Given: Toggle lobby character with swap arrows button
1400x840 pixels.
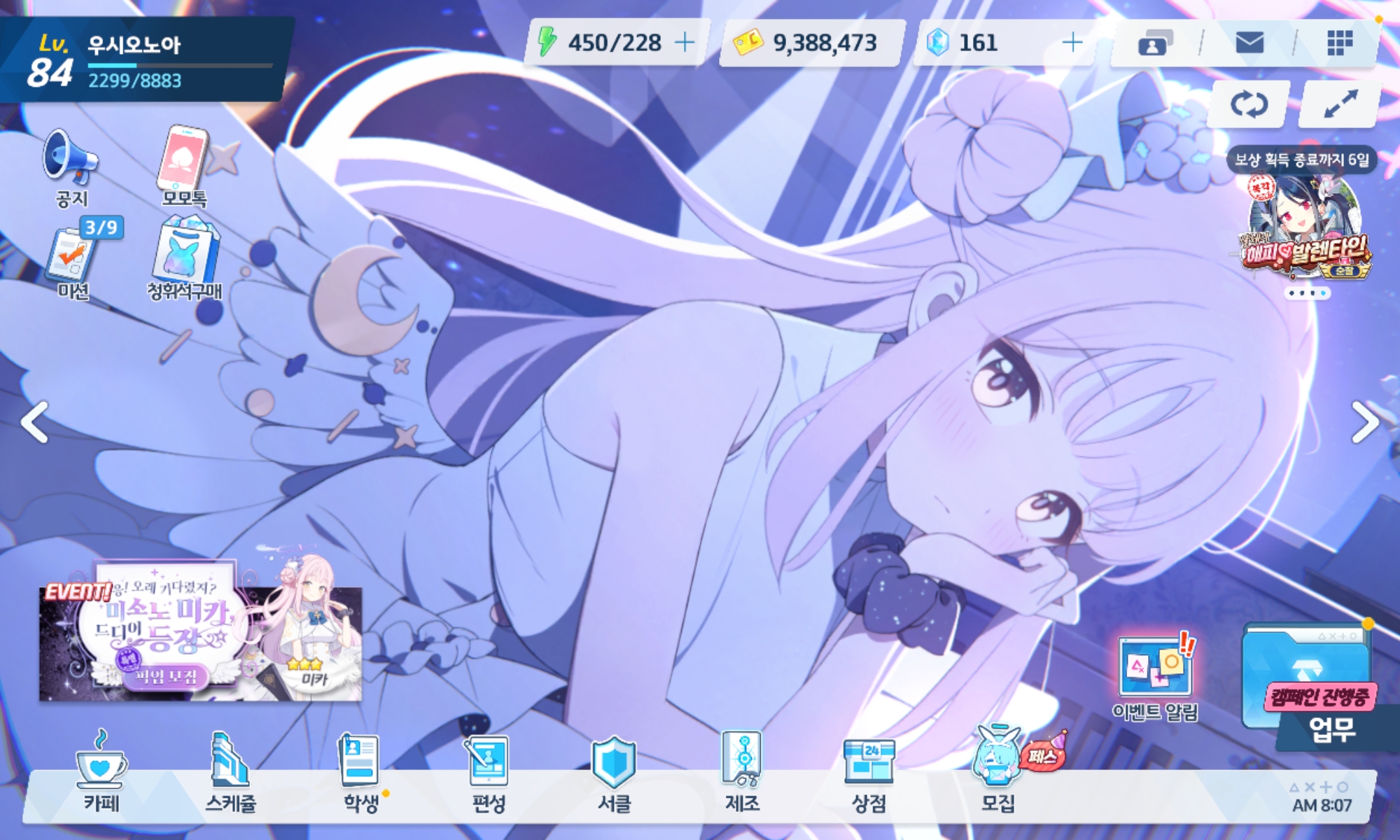Looking at the screenshot, I should click(x=1249, y=105).
